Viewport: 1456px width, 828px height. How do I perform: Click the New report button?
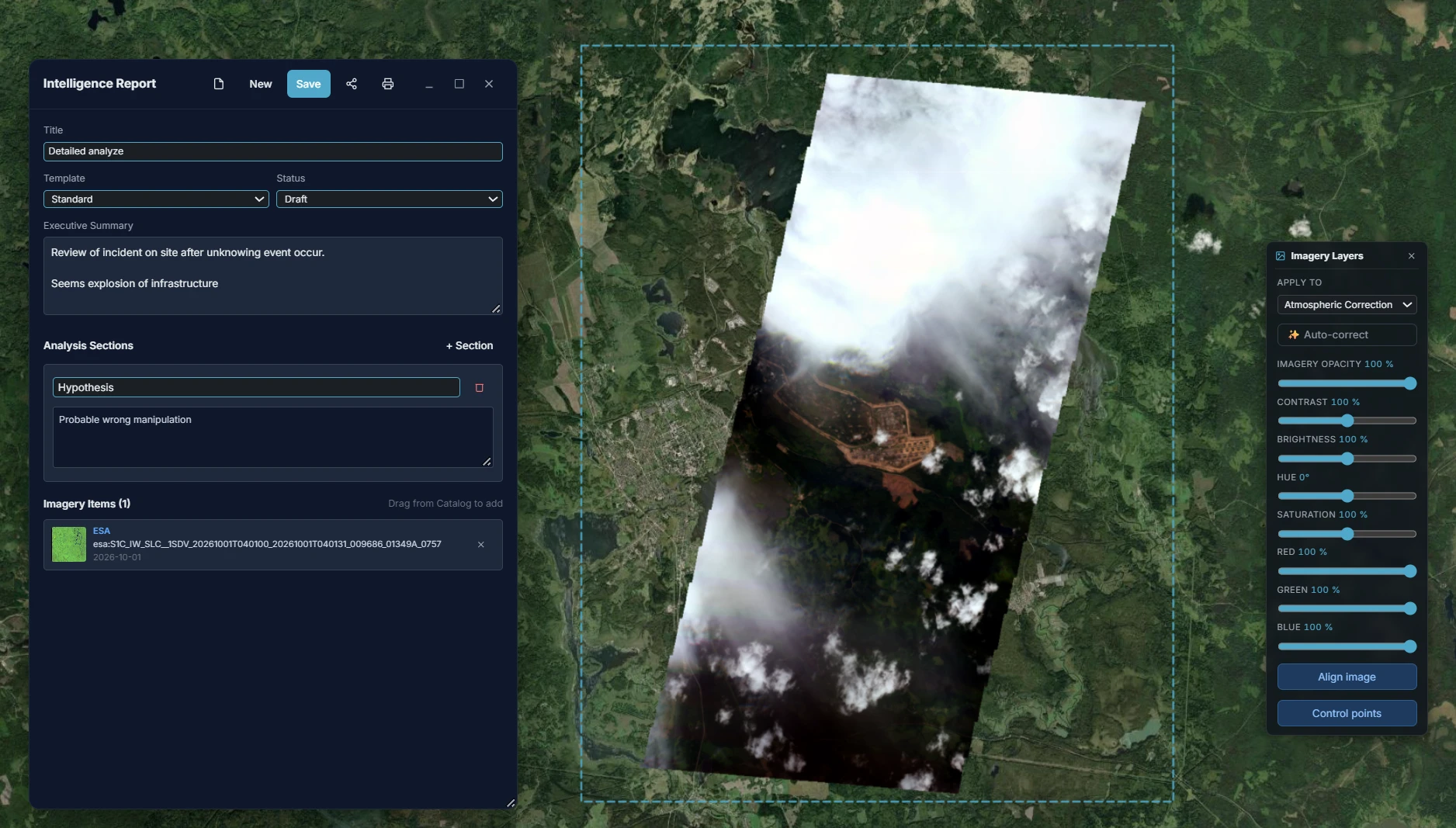[261, 84]
